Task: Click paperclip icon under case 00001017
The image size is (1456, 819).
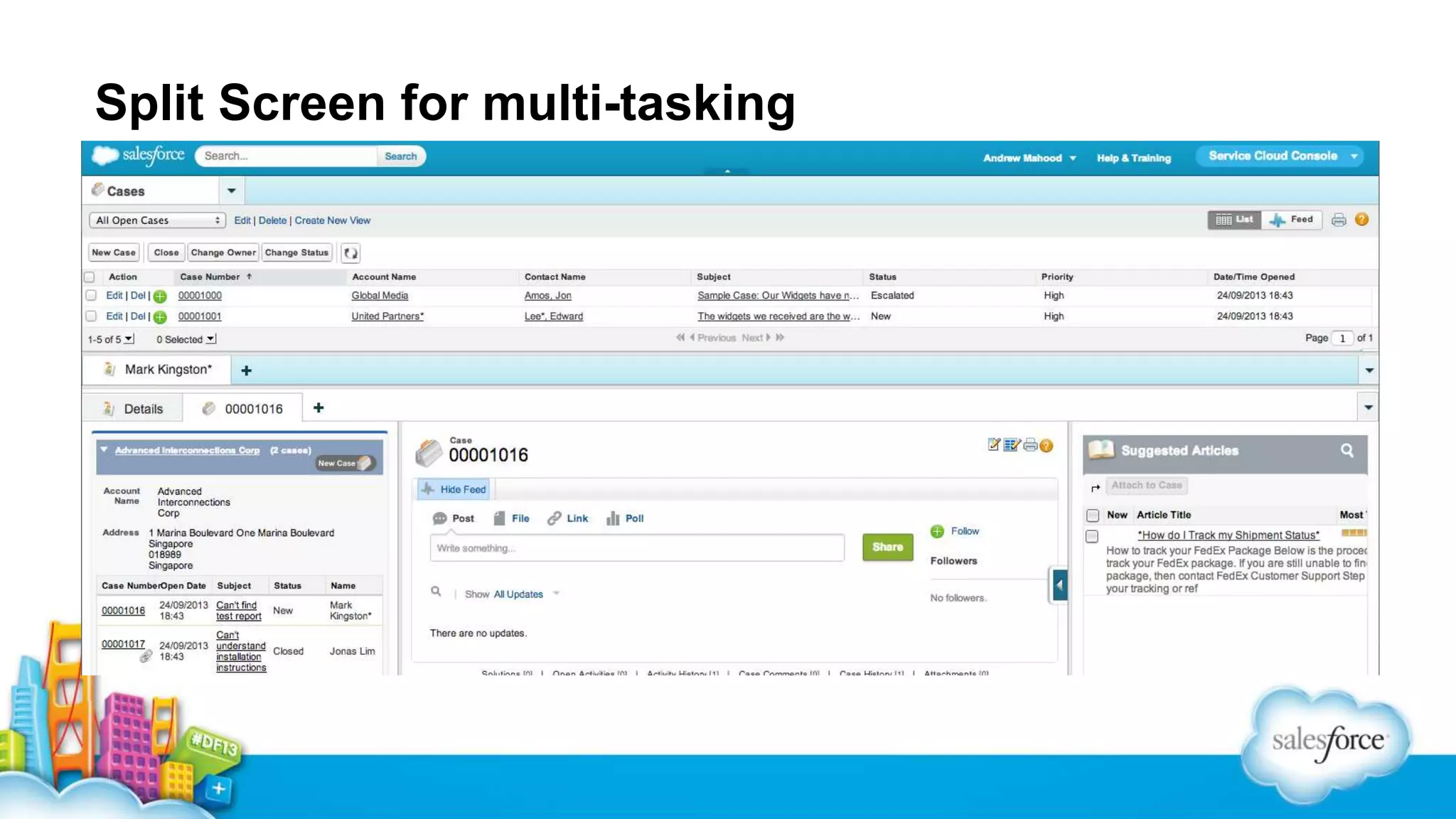Action: (146, 656)
